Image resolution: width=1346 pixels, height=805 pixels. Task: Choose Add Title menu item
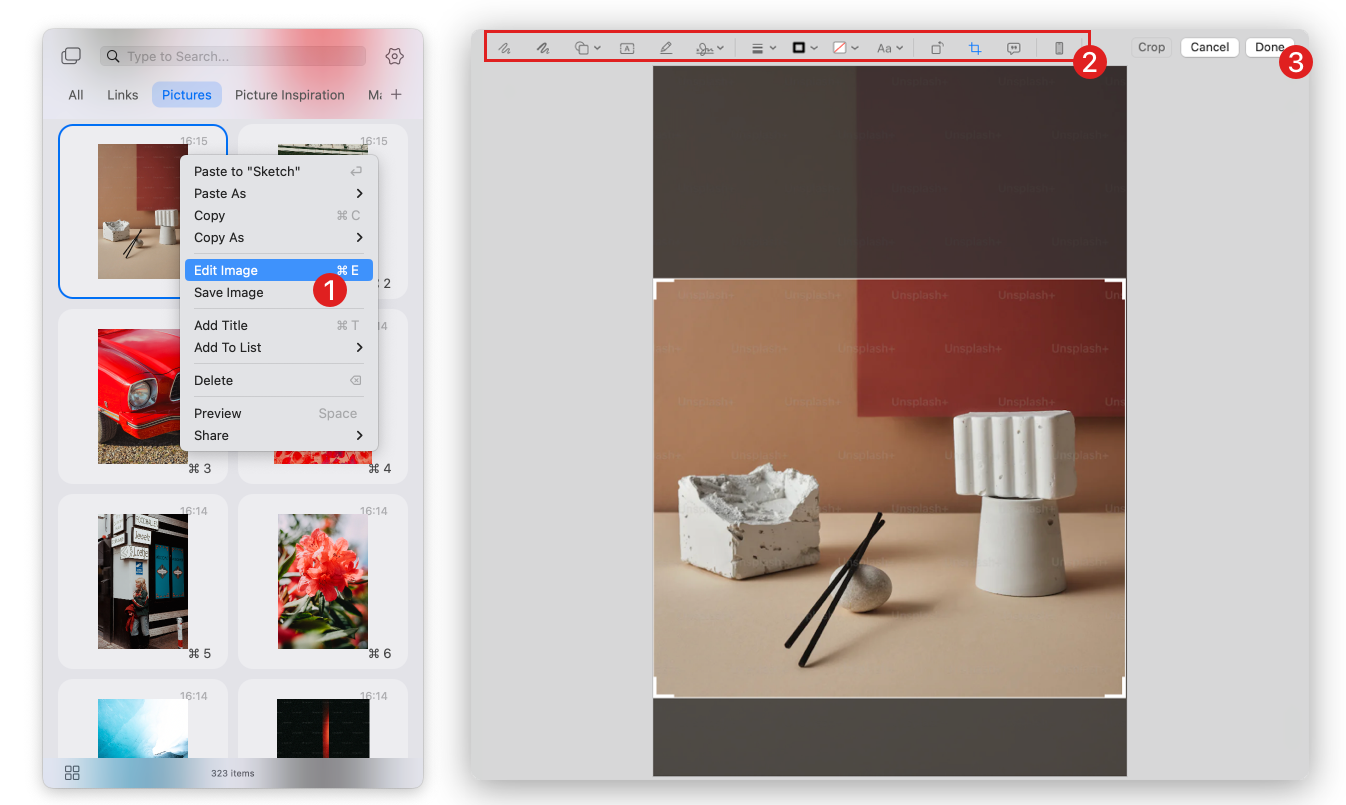(x=279, y=325)
